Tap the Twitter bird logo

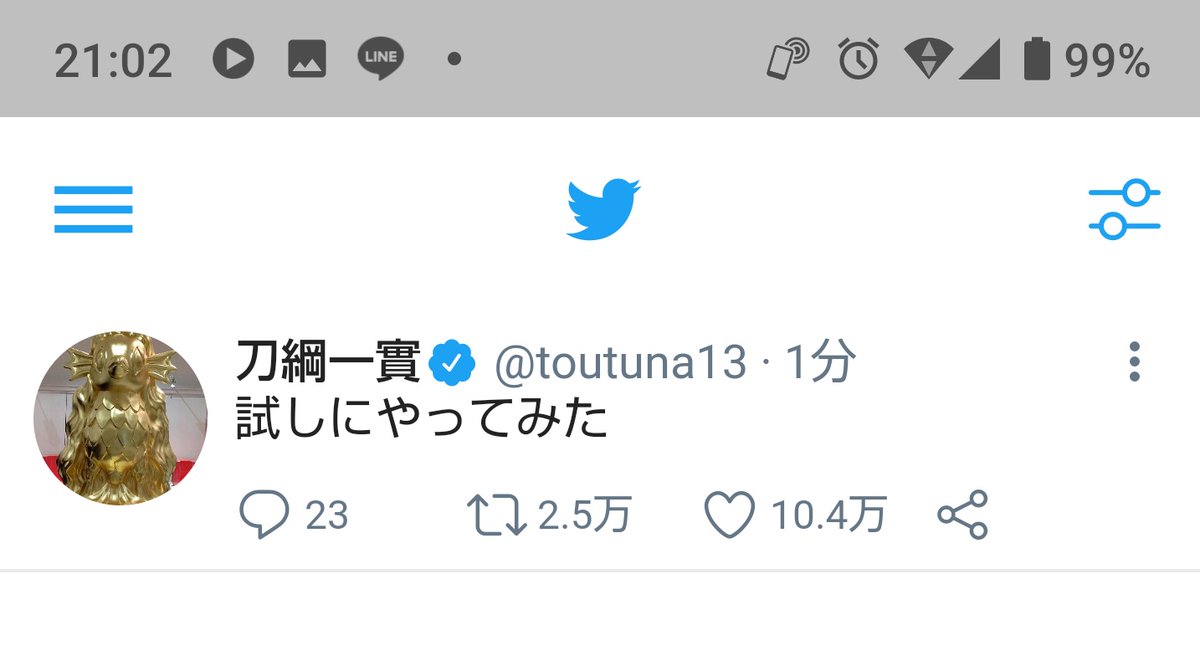[603, 209]
